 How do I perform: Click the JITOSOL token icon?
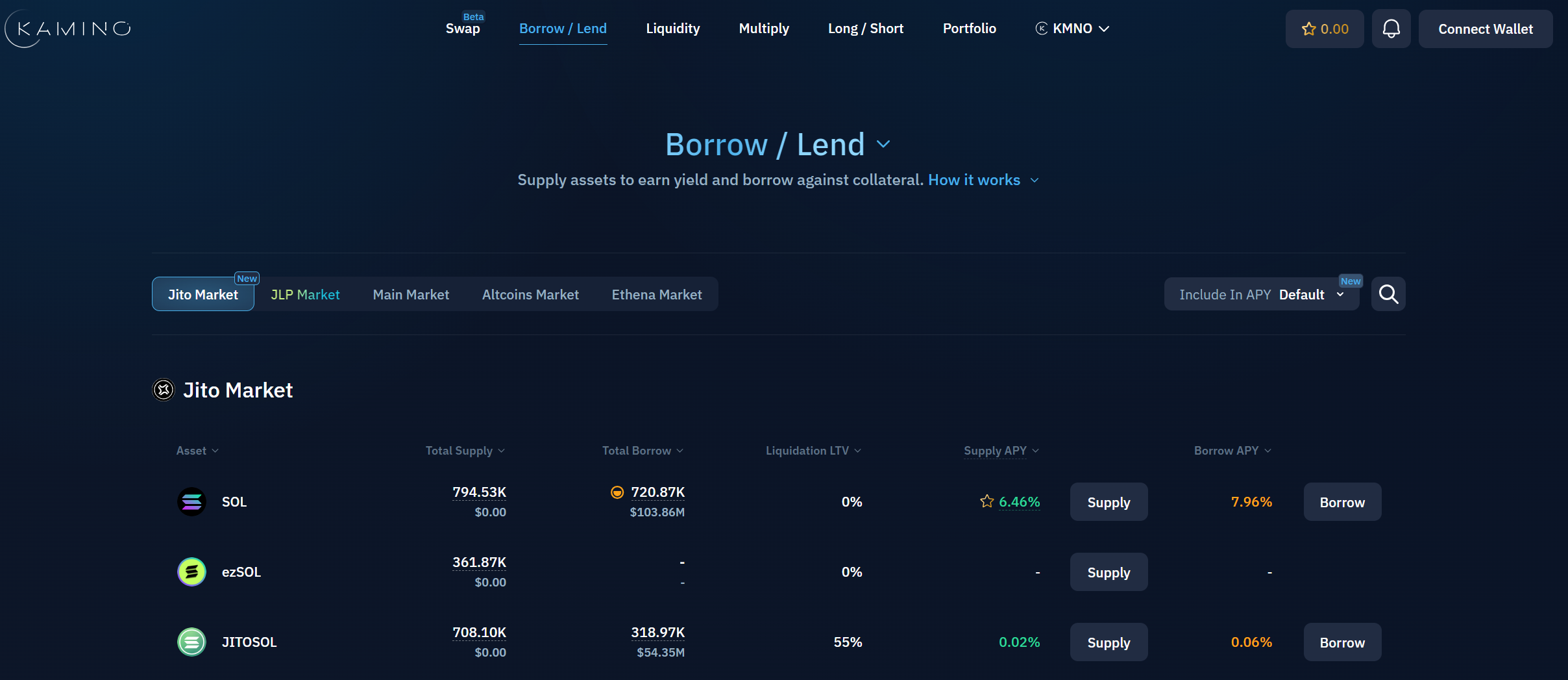(x=191, y=642)
